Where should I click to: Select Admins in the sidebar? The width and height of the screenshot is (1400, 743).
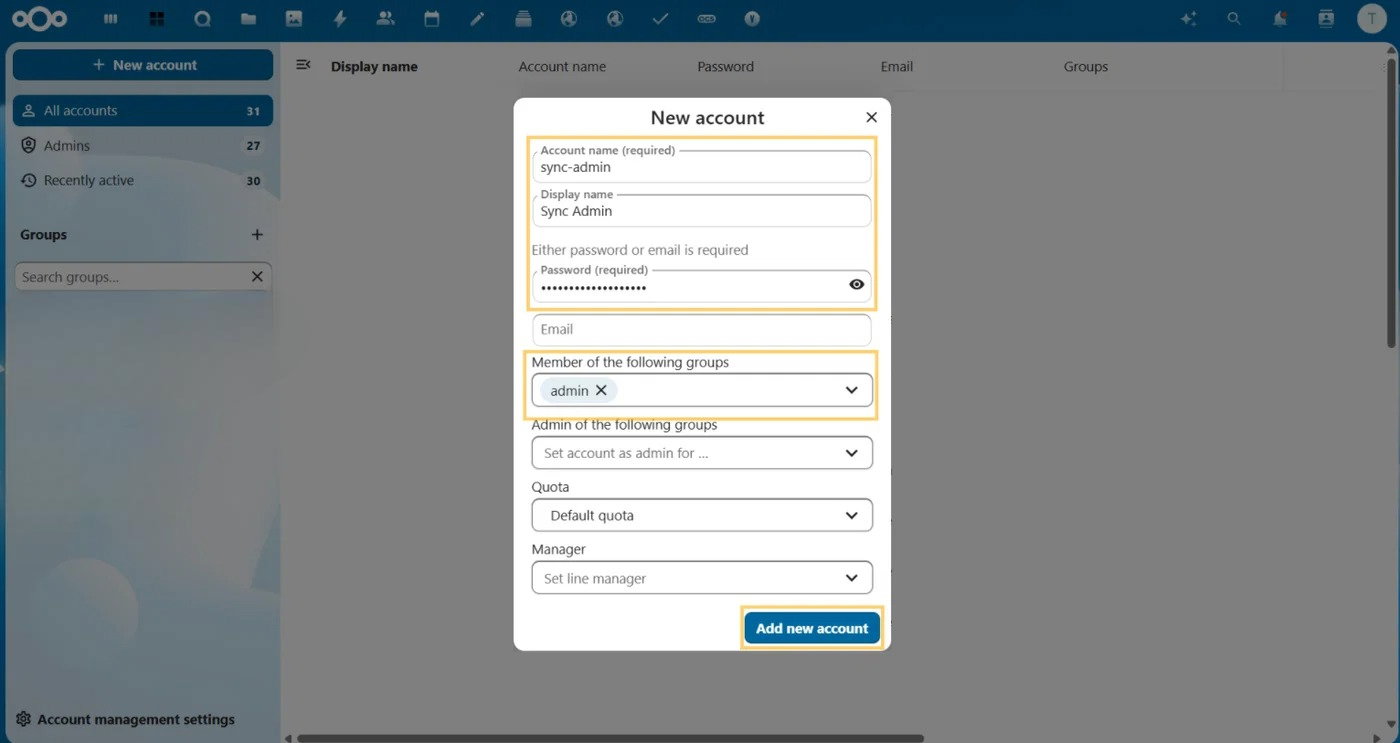143,146
